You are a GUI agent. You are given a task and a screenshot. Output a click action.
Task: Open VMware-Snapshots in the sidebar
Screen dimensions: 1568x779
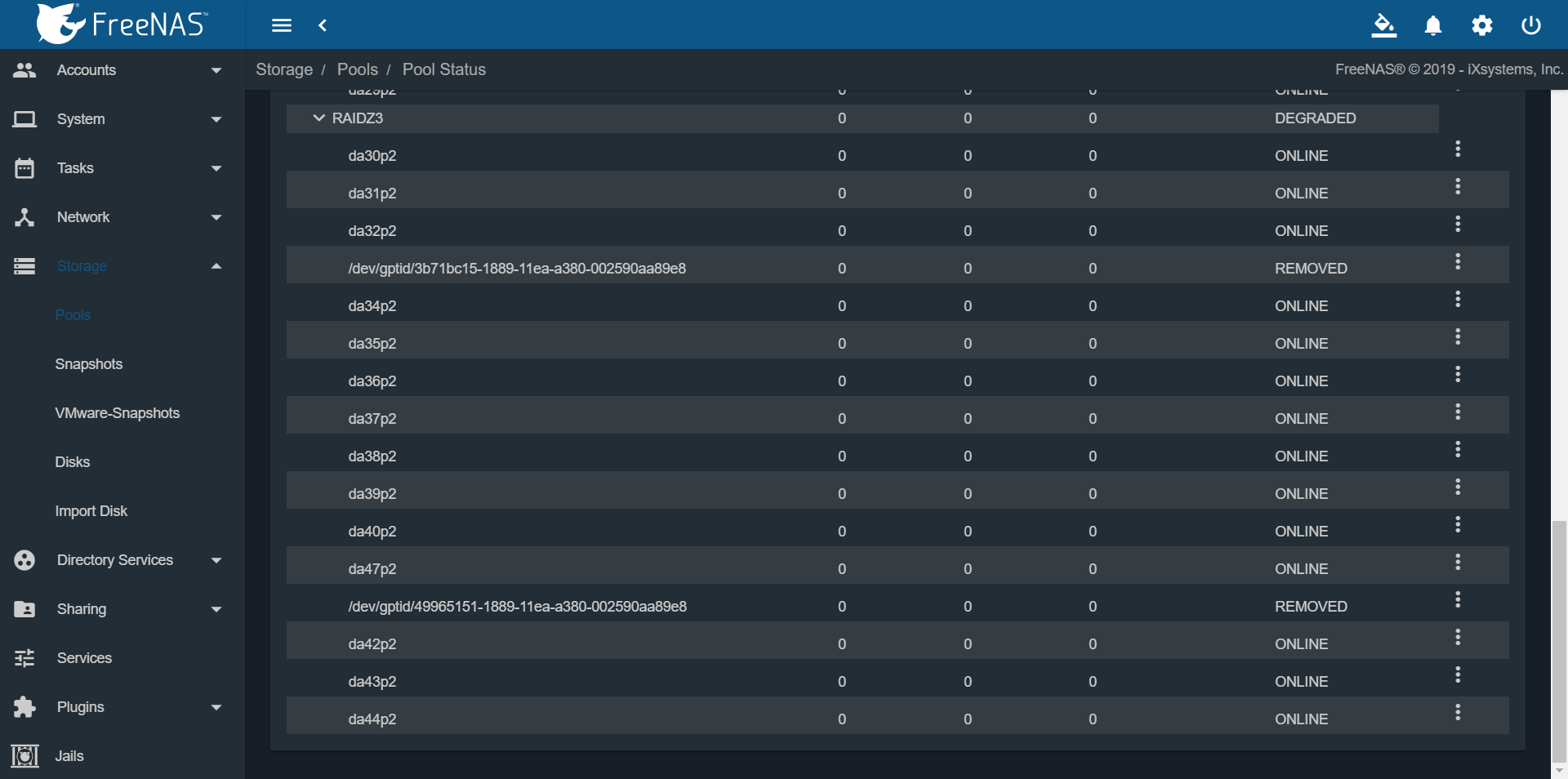[118, 413]
